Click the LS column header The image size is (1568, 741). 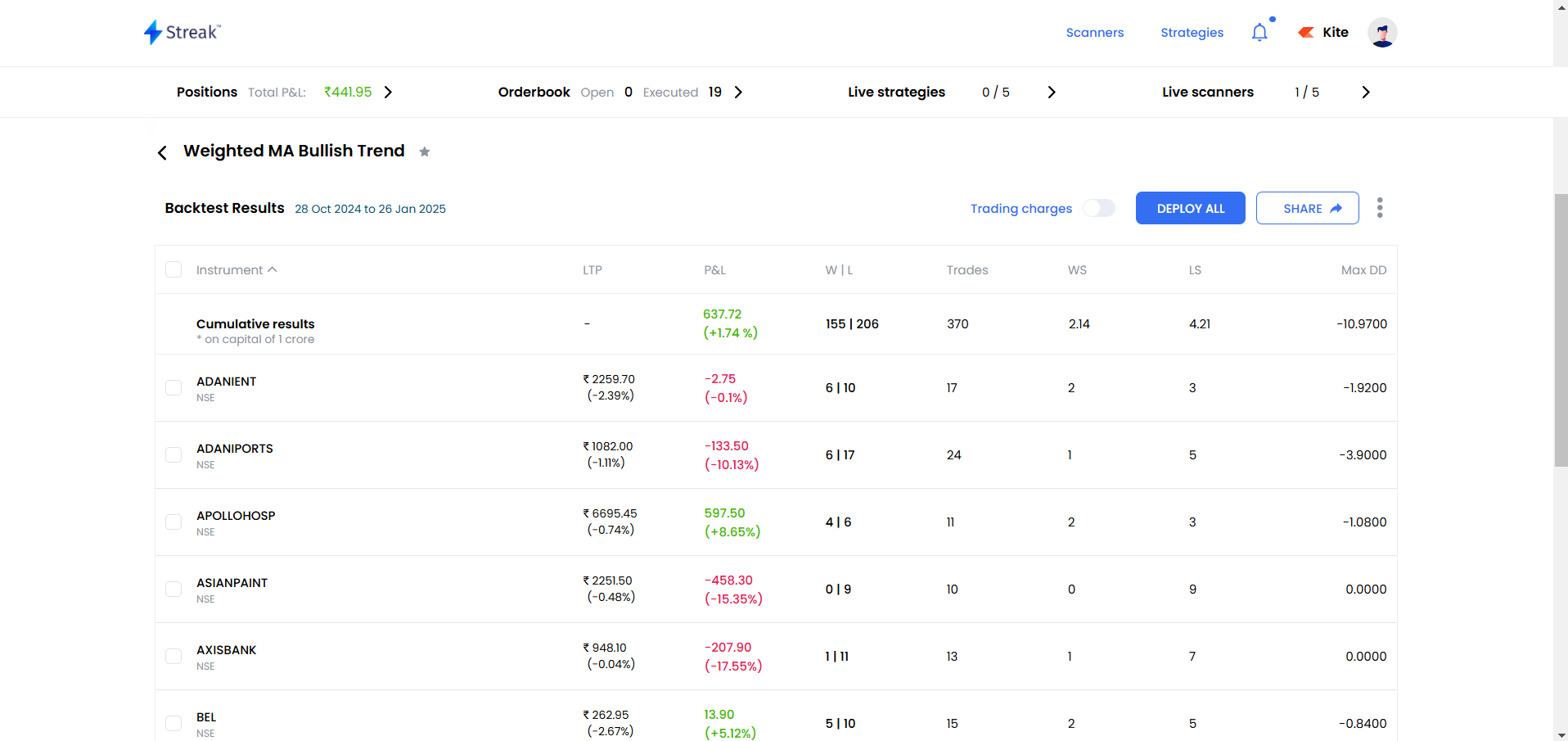[x=1195, y=270]
